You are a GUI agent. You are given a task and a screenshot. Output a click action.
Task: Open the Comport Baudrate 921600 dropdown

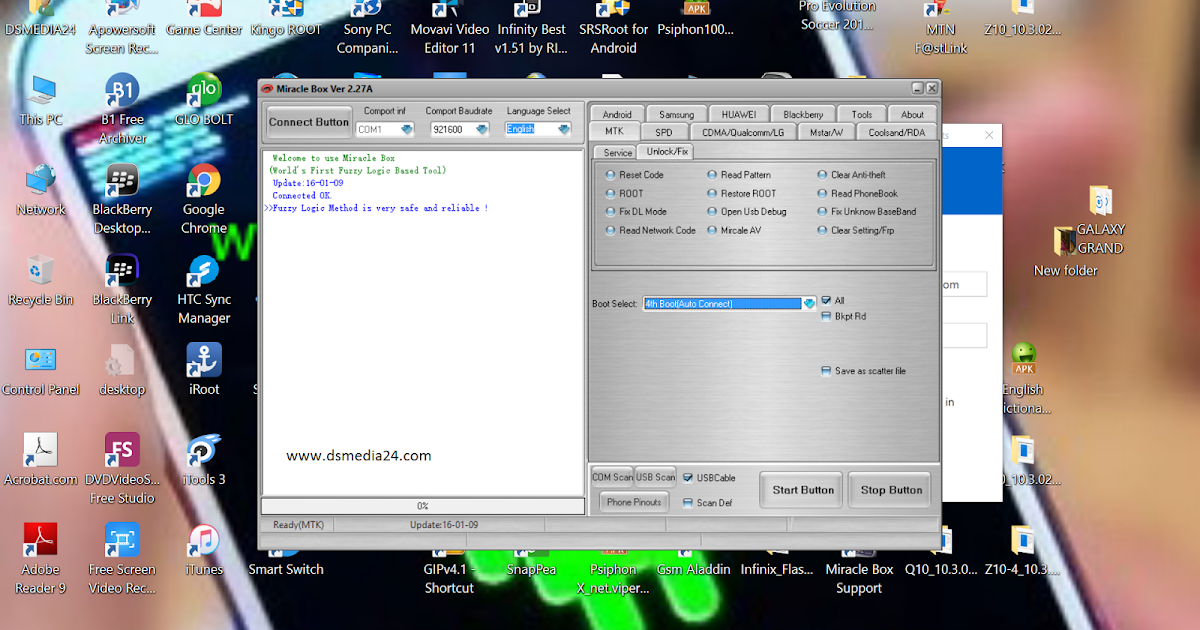(482, 129)
